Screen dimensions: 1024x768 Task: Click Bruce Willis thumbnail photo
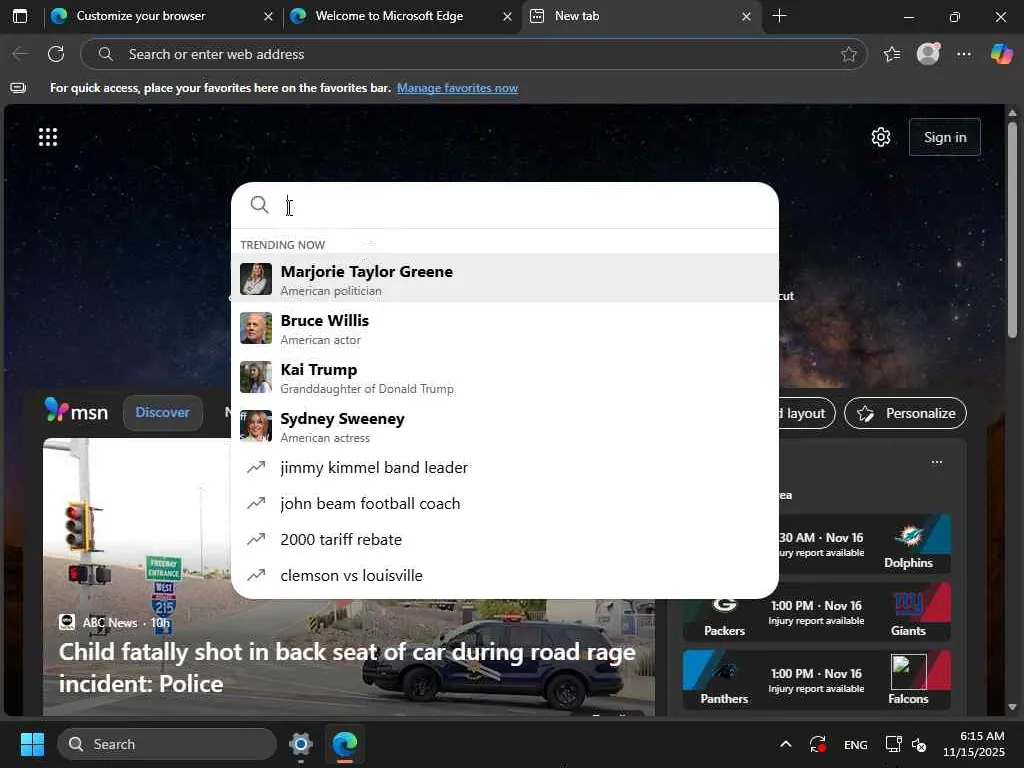[x=256, y=328]
